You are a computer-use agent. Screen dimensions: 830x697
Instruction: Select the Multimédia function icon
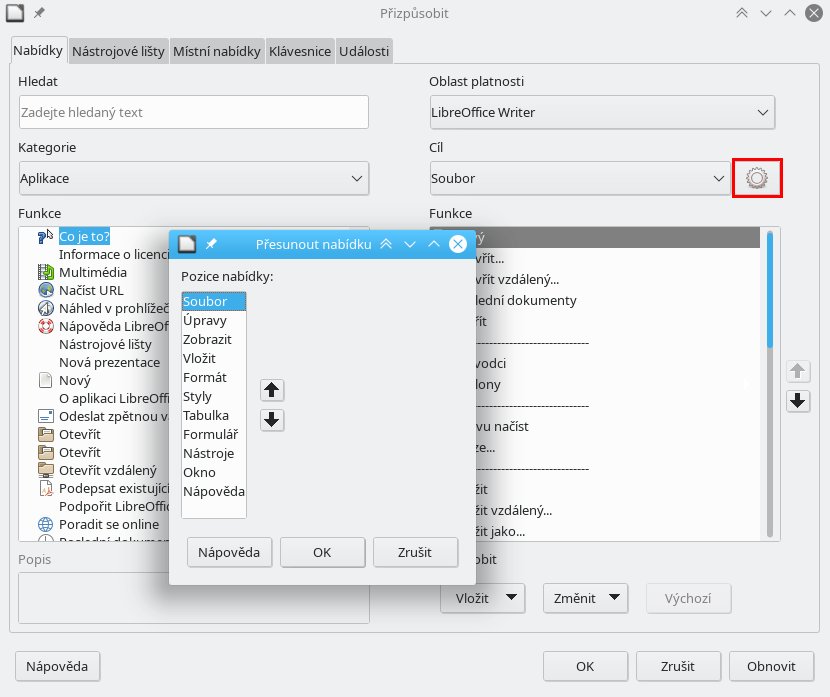coord(46,272)
